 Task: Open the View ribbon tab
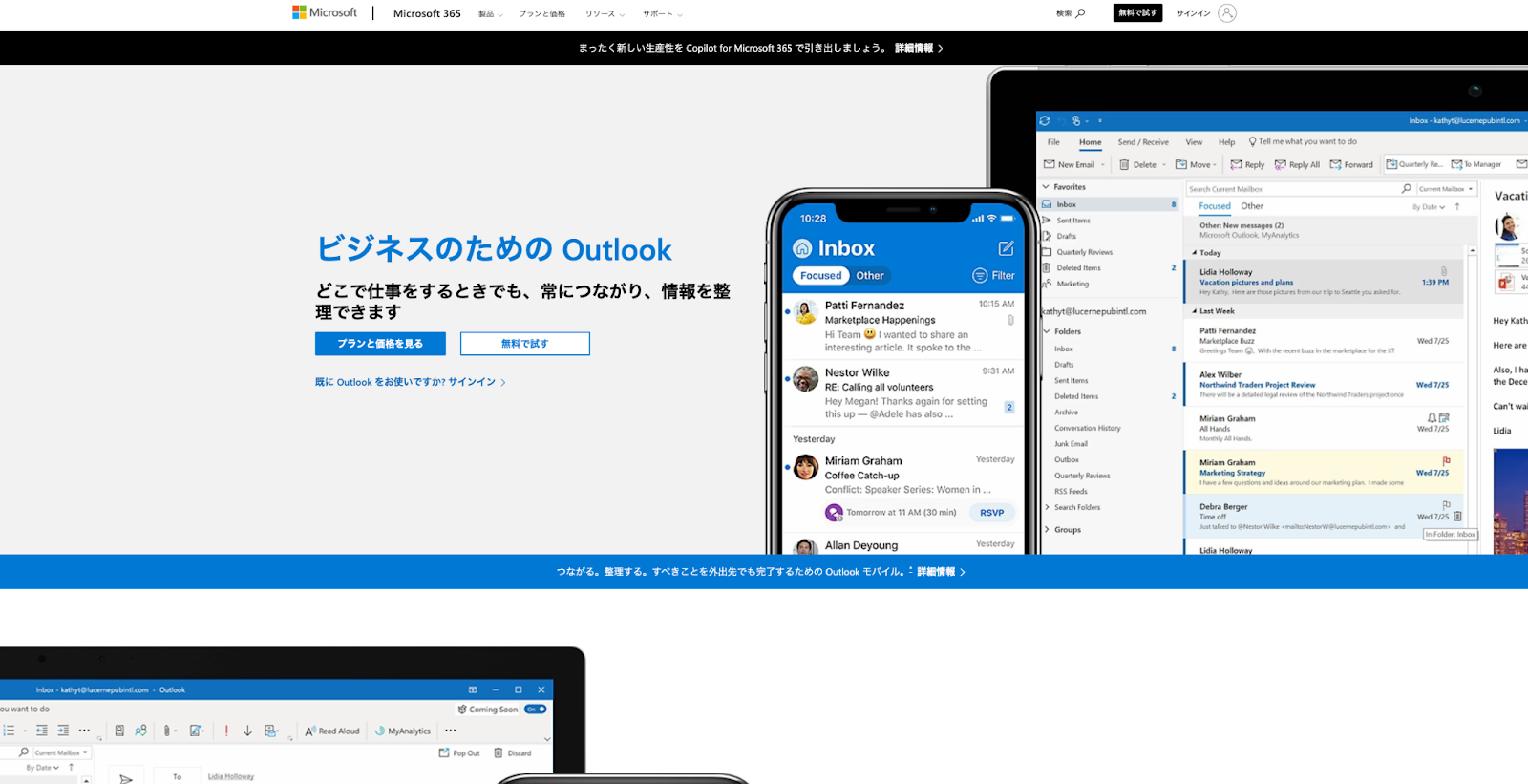[1194, 142]
